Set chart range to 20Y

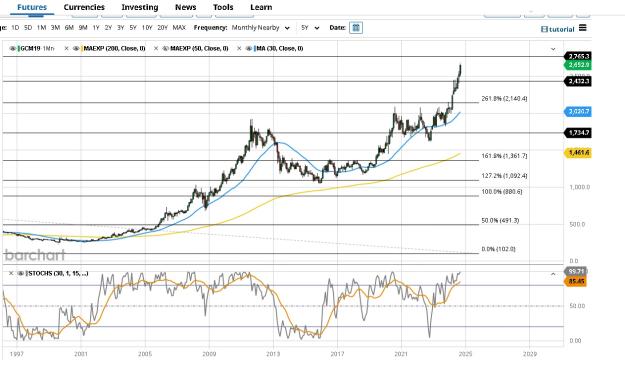pyautogui.click(x=163, y=27)
